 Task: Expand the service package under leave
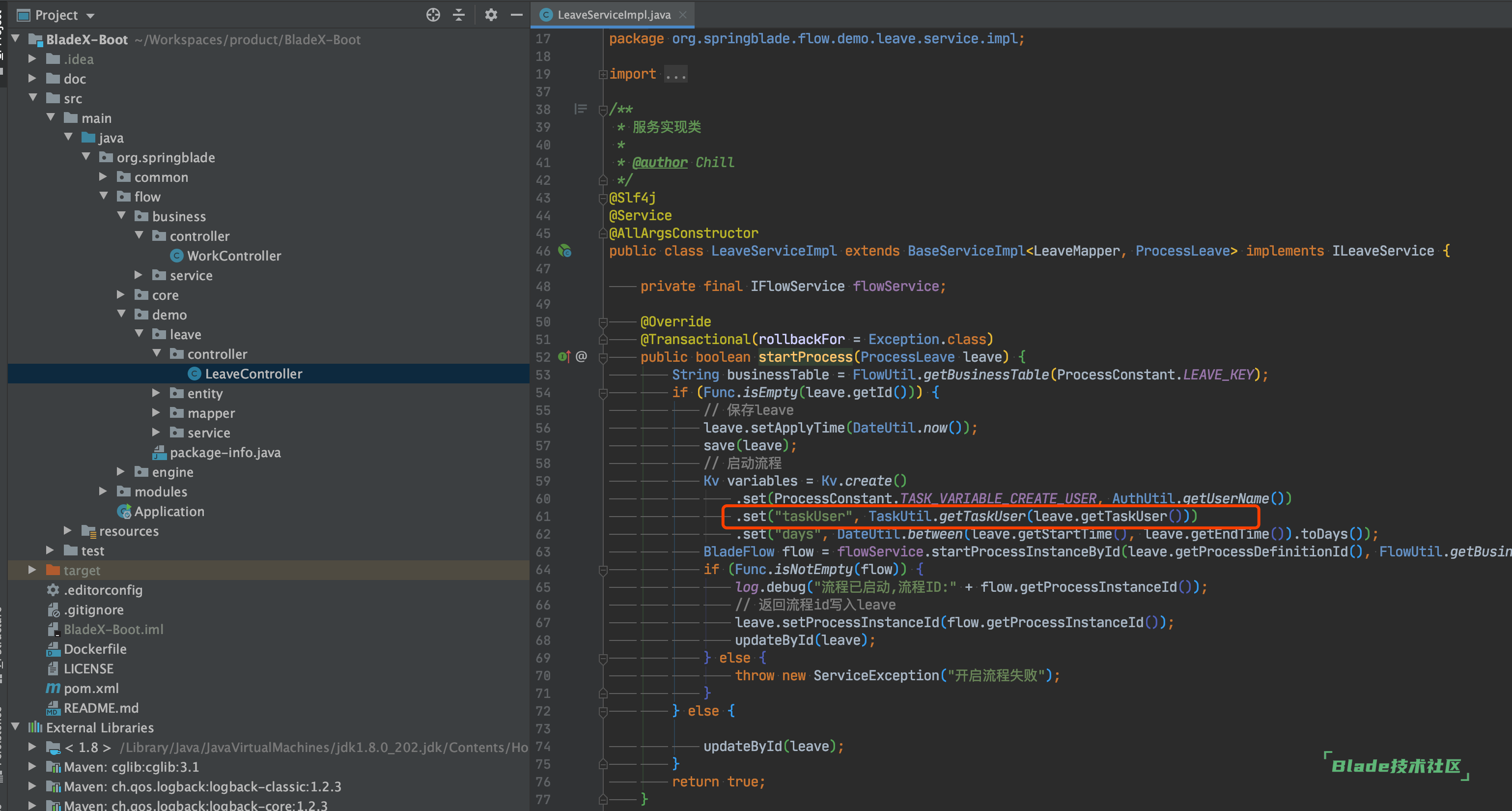[x=156, y=432]
